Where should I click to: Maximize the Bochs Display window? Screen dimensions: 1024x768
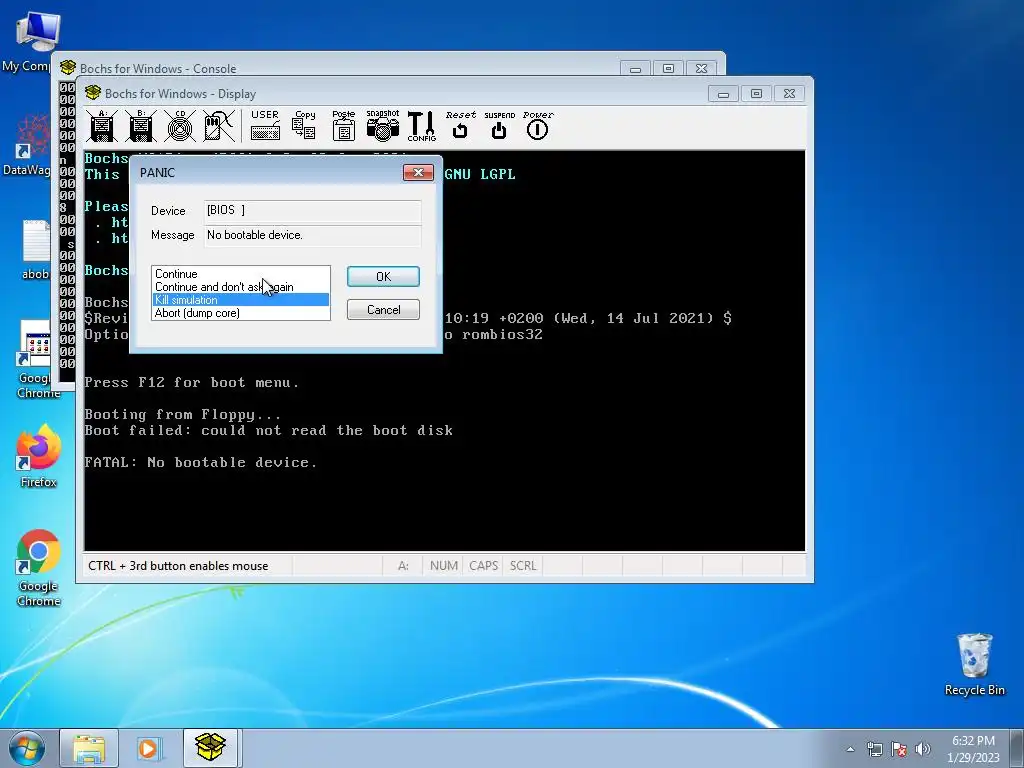756,94
